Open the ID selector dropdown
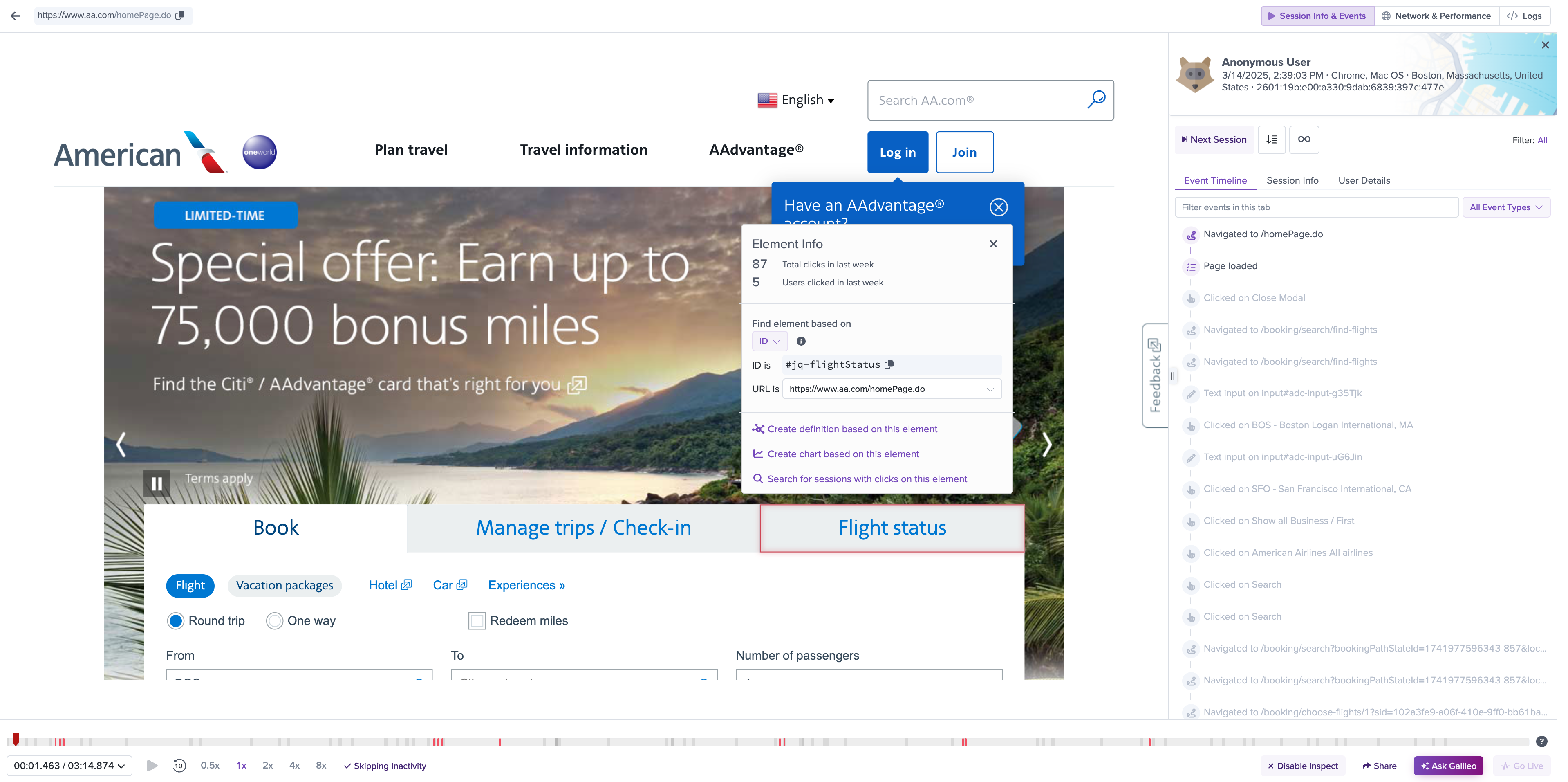This screenshot has width=1568, height=782. 769,341
